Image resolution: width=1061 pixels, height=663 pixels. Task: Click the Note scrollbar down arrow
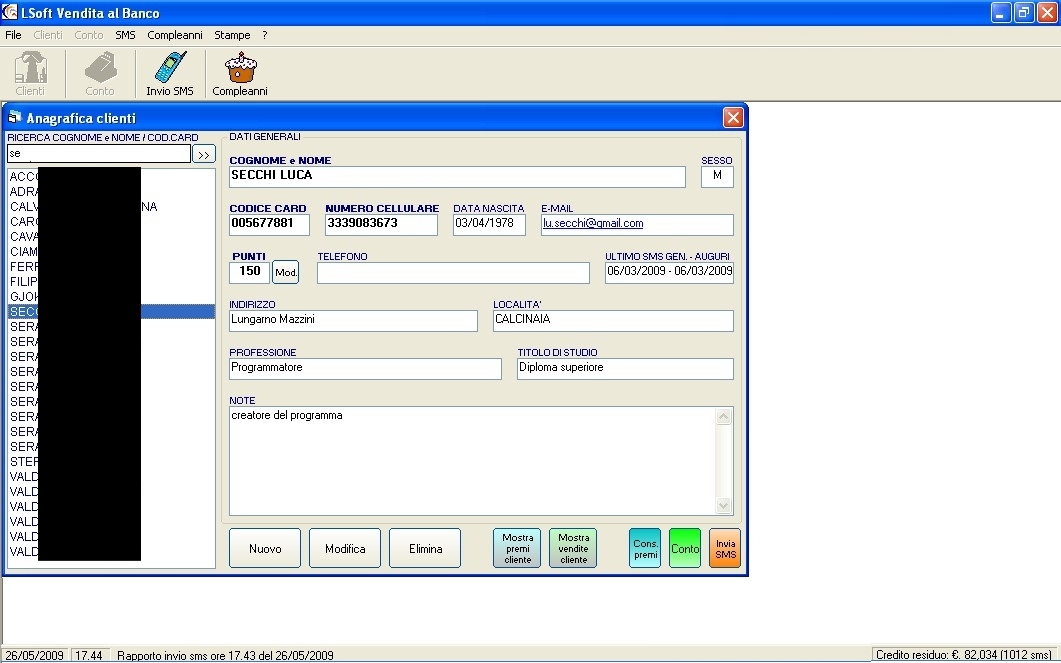click(x=723, y=505)
